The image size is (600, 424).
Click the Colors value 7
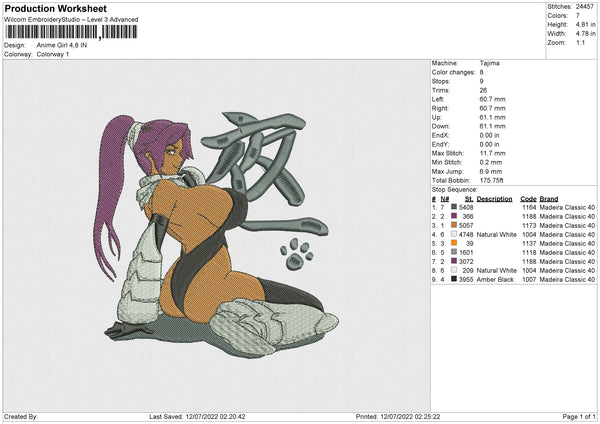click(578, 16)
